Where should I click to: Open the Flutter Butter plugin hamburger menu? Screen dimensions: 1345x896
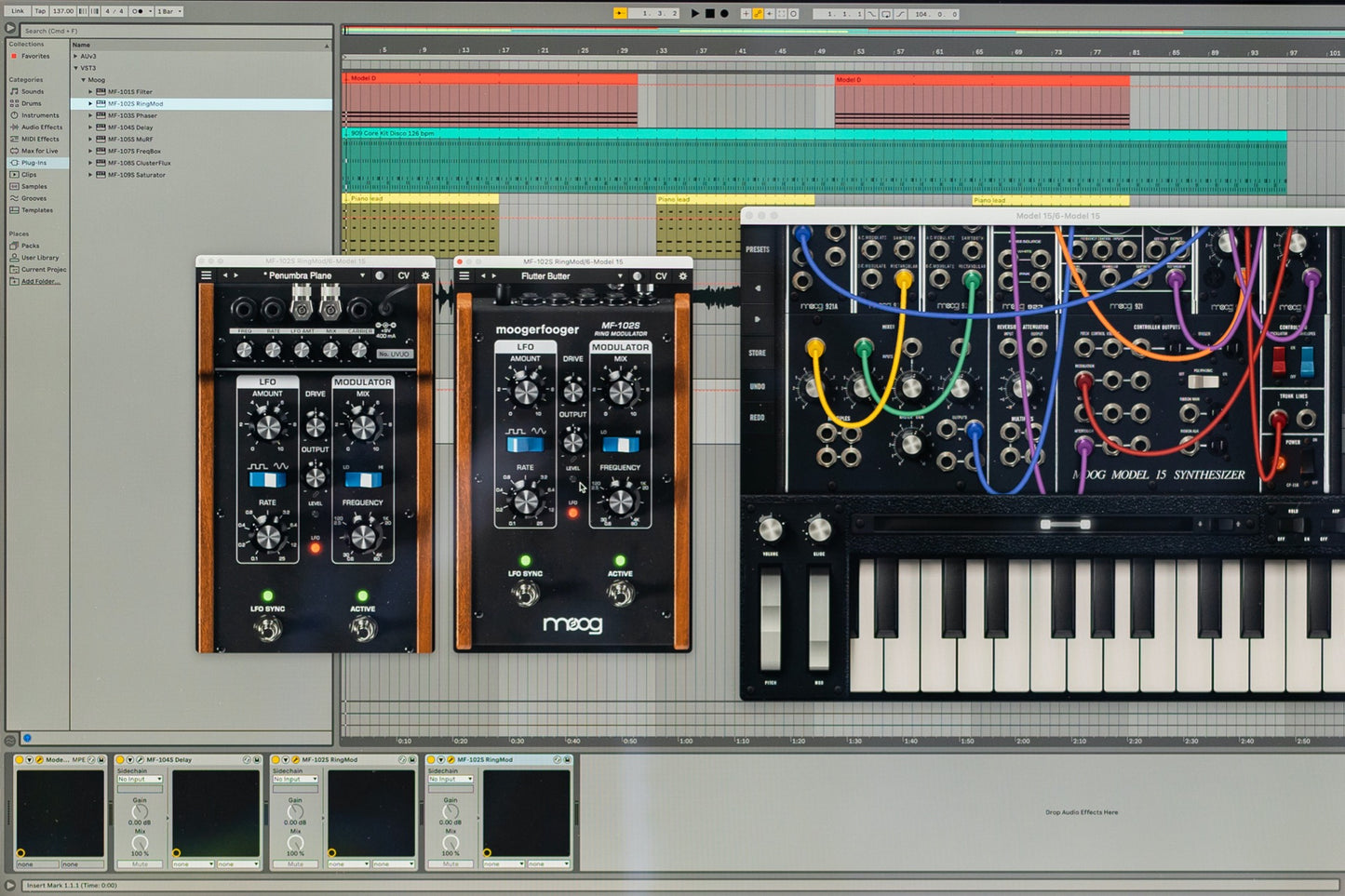464,276
